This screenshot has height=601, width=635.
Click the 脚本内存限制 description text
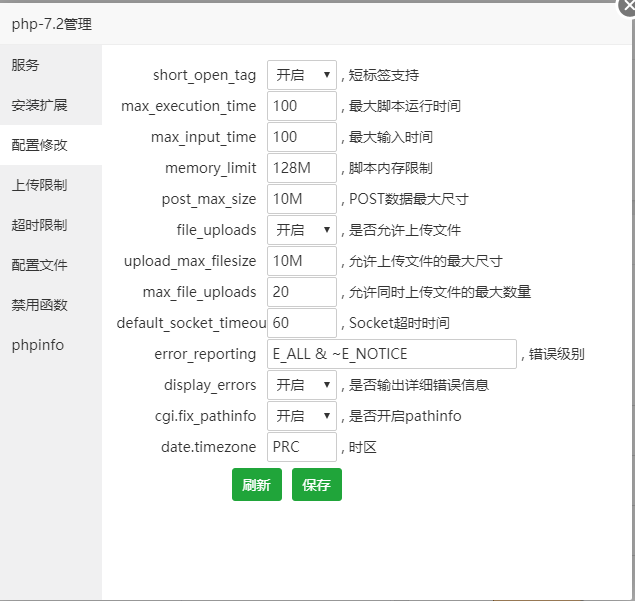(390, 168)
